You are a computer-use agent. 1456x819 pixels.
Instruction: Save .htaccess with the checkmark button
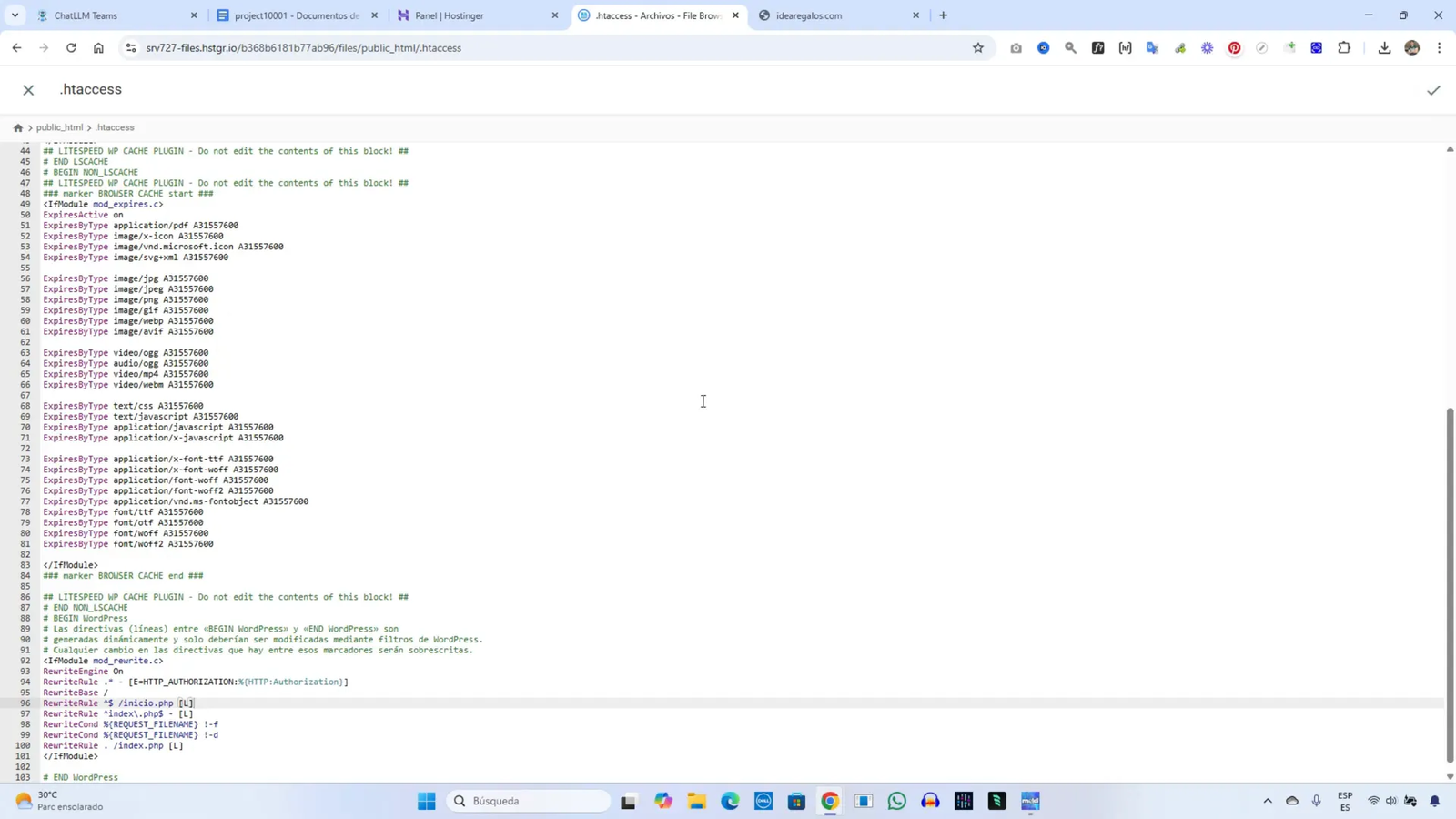1433,89
